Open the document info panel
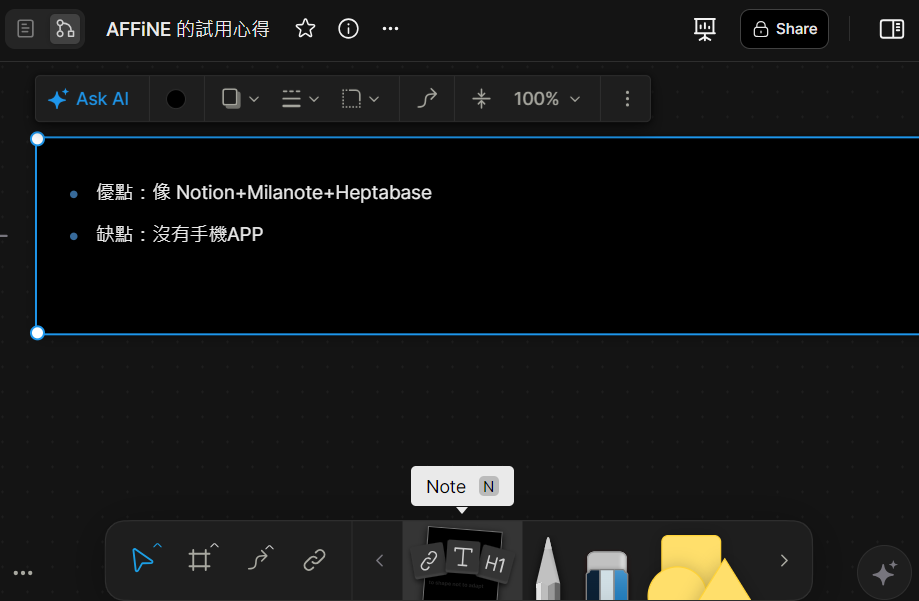This screenshot has height=601, width=919. 348,28
